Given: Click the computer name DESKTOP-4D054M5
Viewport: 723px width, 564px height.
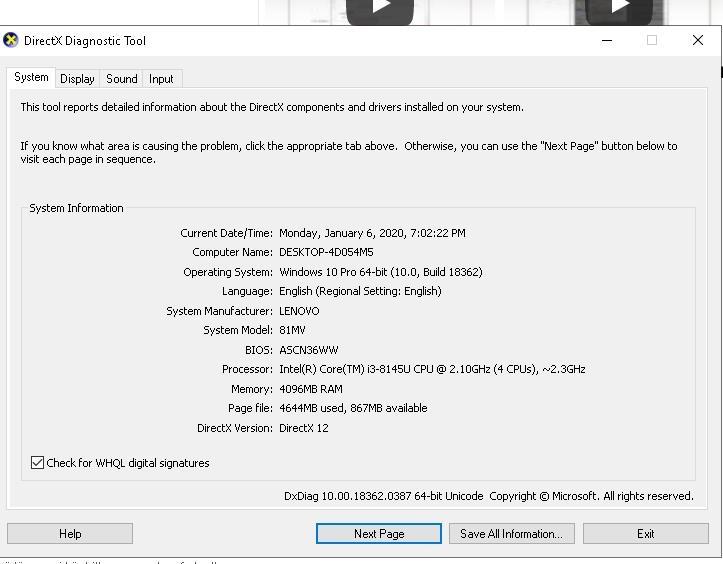Looking at the screenshot, I should (x=326, y=252).
